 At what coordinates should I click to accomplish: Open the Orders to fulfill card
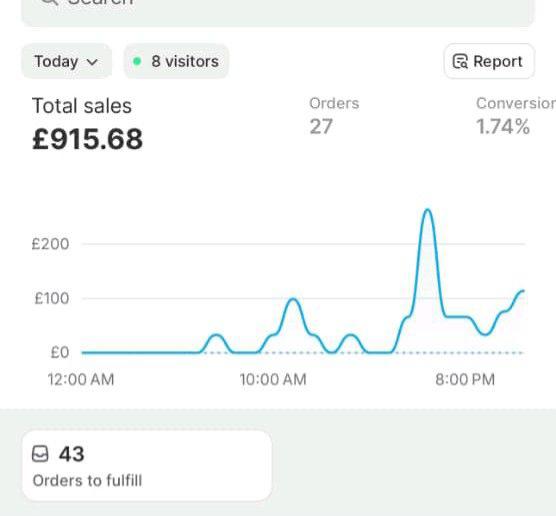click(147, 466)
